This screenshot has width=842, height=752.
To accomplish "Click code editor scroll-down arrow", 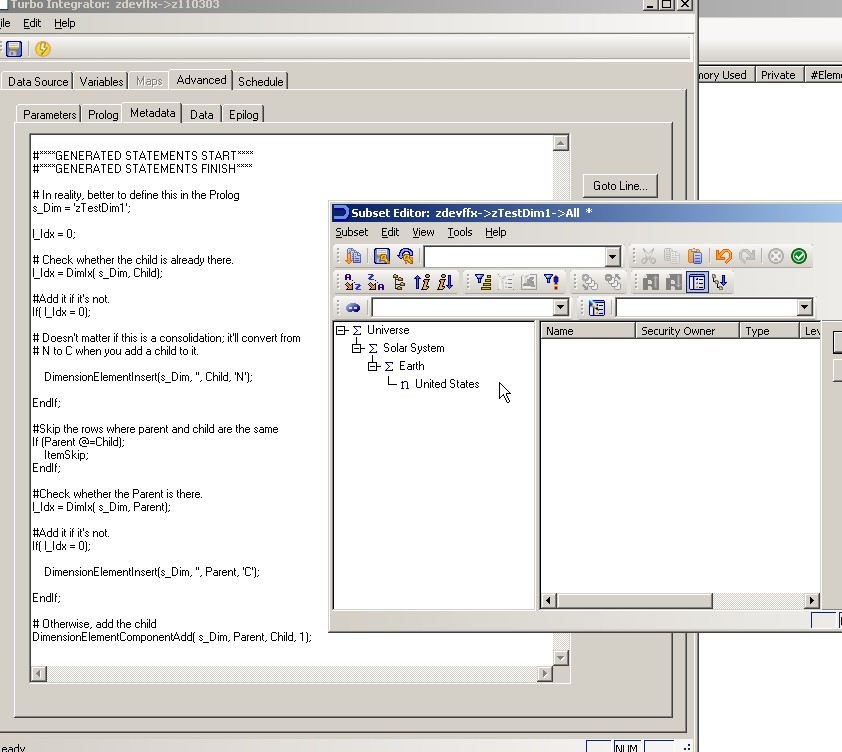I will pos(561,657).
